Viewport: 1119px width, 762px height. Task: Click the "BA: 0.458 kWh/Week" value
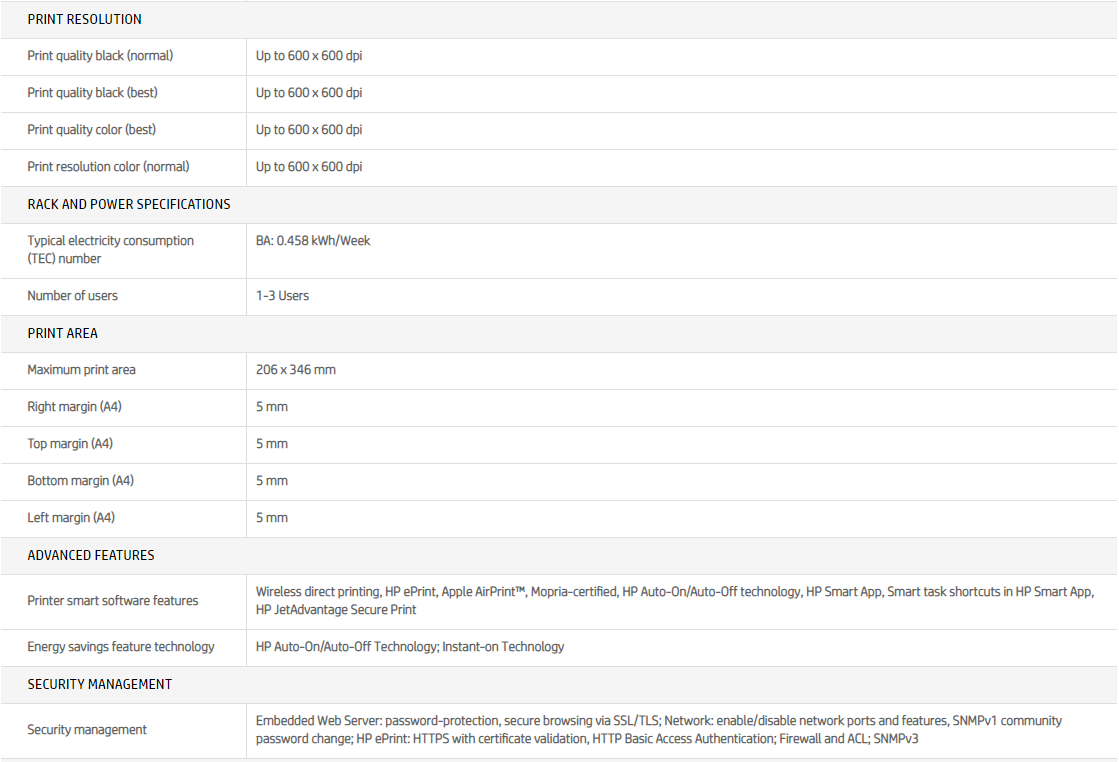tap(313, 241)
